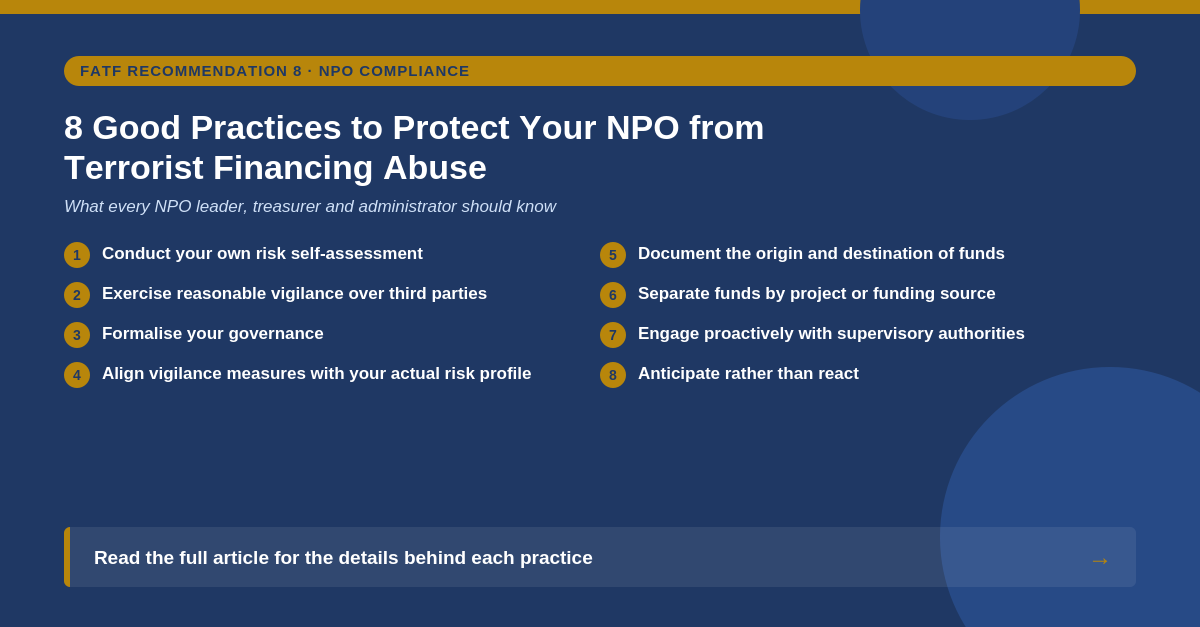Click the '8 Good Practices' main headline
1200x627 pixels.
point(414,147)
